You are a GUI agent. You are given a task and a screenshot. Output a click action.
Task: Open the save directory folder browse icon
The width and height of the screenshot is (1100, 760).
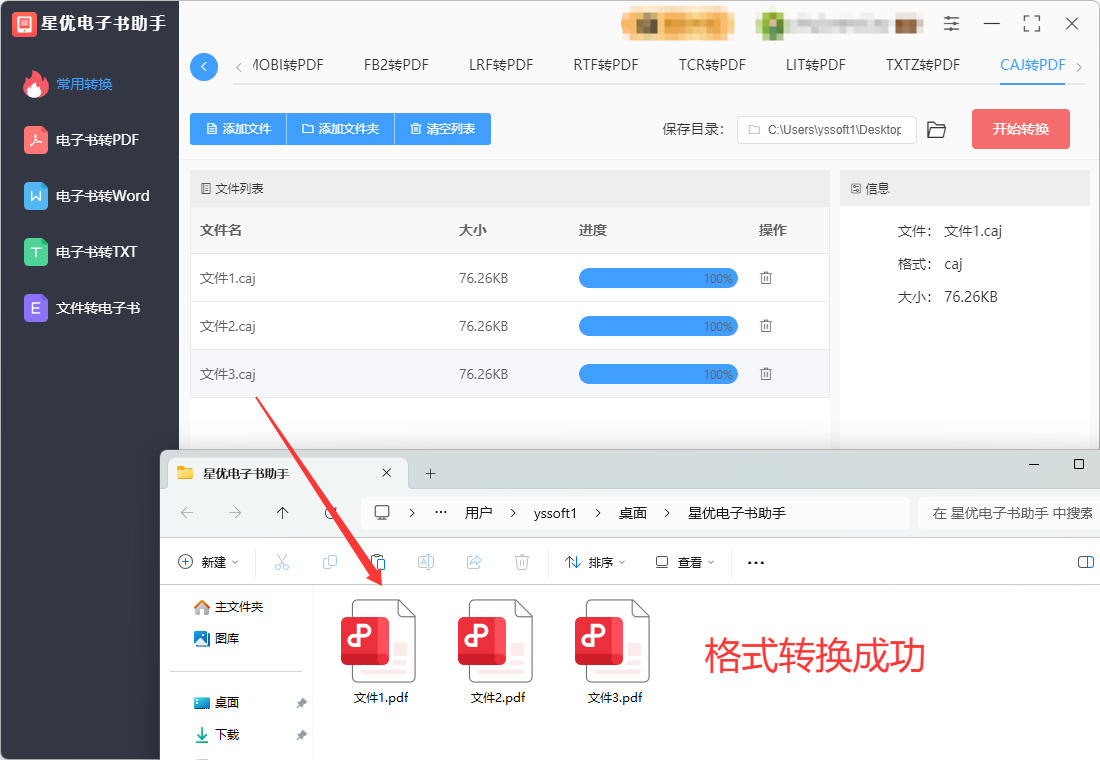[936, 130]
